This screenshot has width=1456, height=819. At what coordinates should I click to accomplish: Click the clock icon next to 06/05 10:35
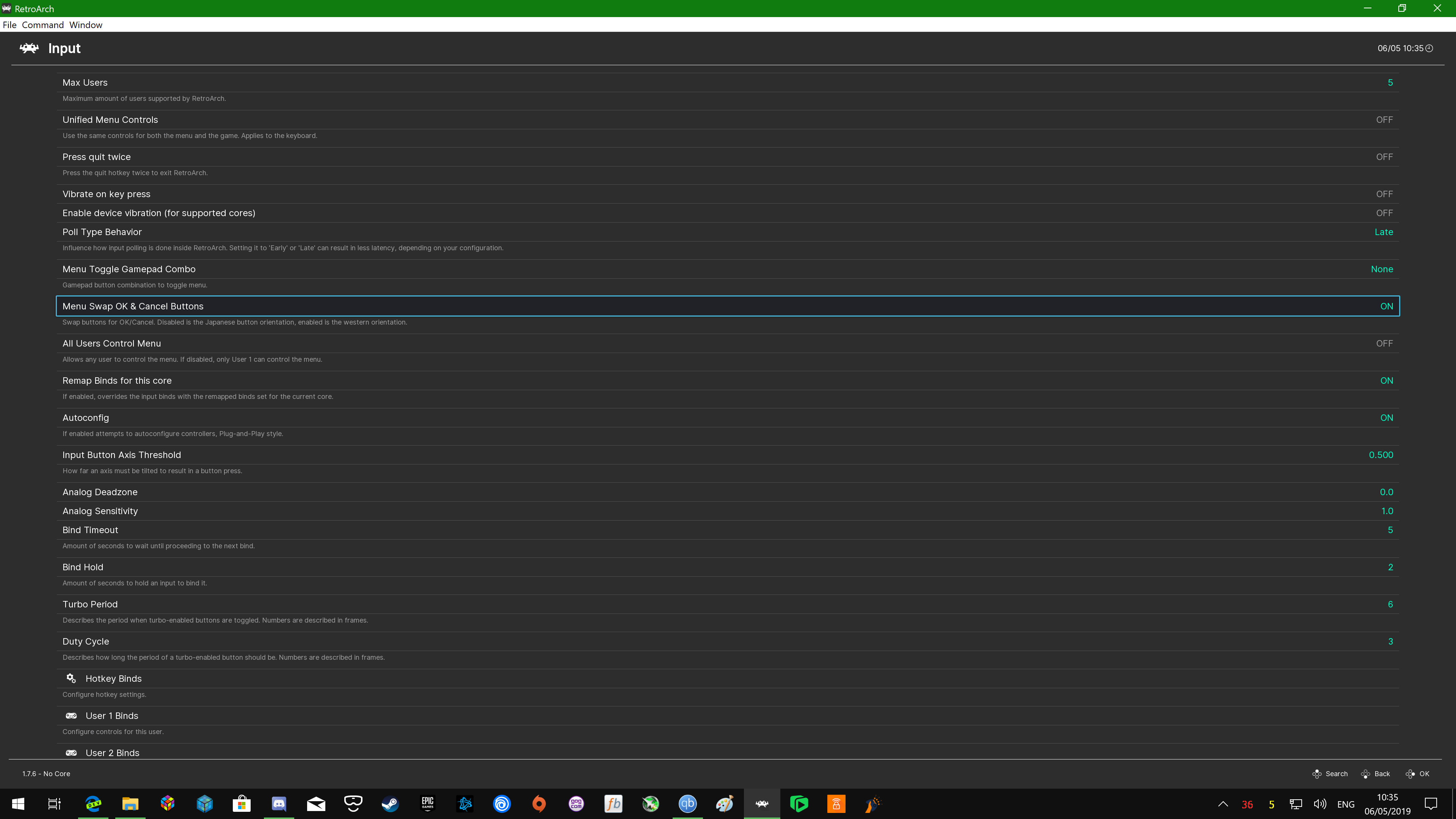[x=1429, y=48]
